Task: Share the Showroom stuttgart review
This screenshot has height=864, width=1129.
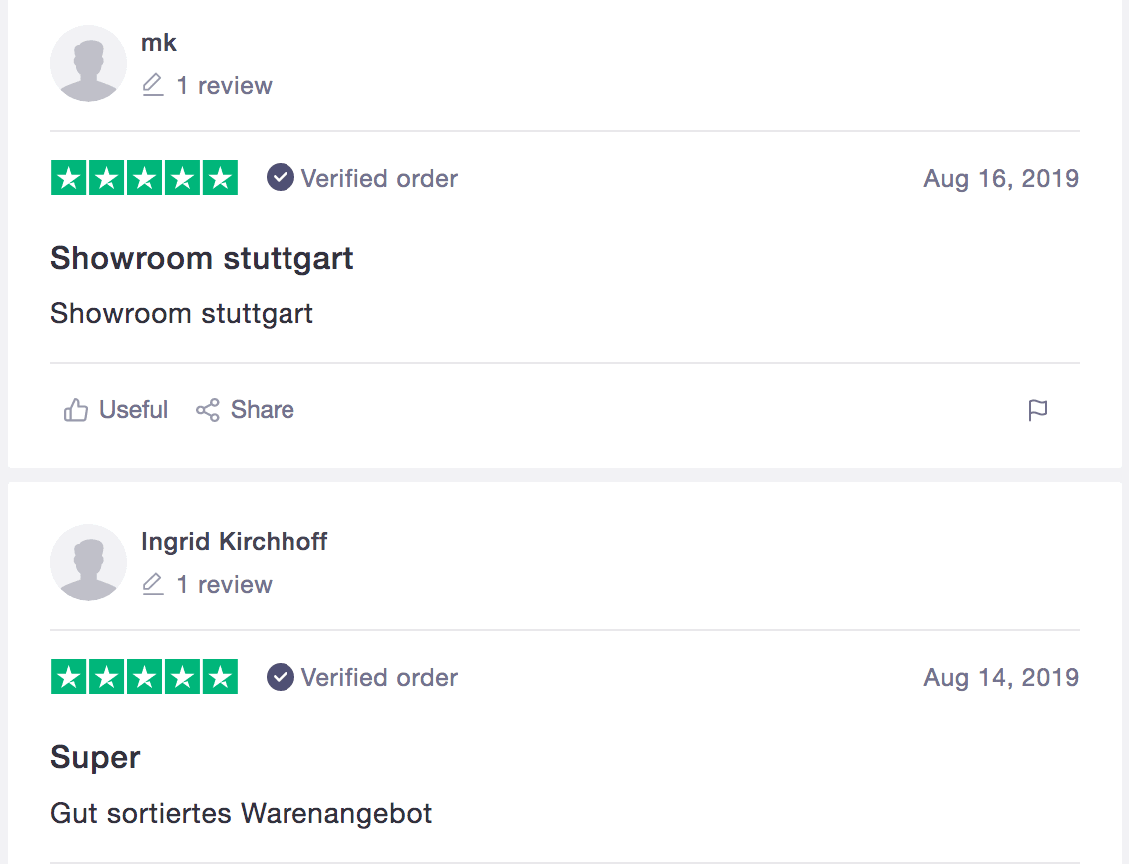Action: point(245,410)
